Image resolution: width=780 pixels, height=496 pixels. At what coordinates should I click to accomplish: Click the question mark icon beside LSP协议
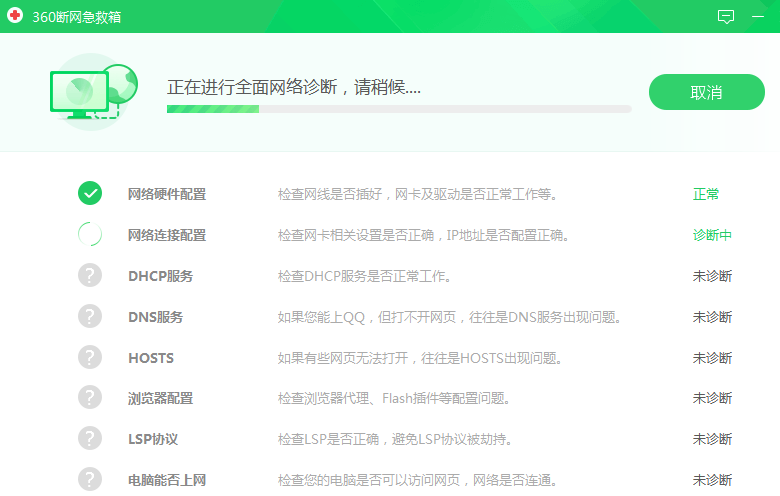[x=90, y=439]
